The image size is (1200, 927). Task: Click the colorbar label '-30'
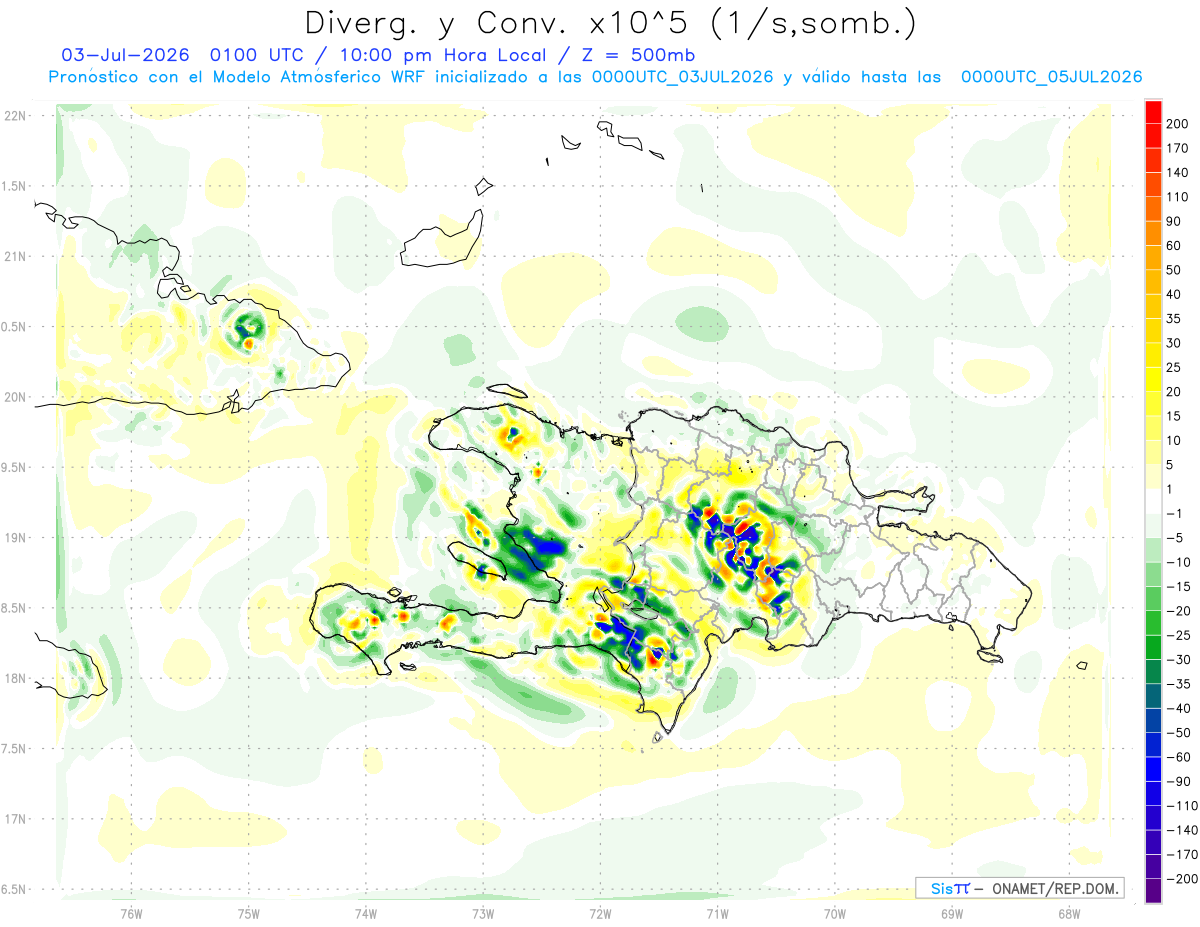click(x=1177, y=659)
